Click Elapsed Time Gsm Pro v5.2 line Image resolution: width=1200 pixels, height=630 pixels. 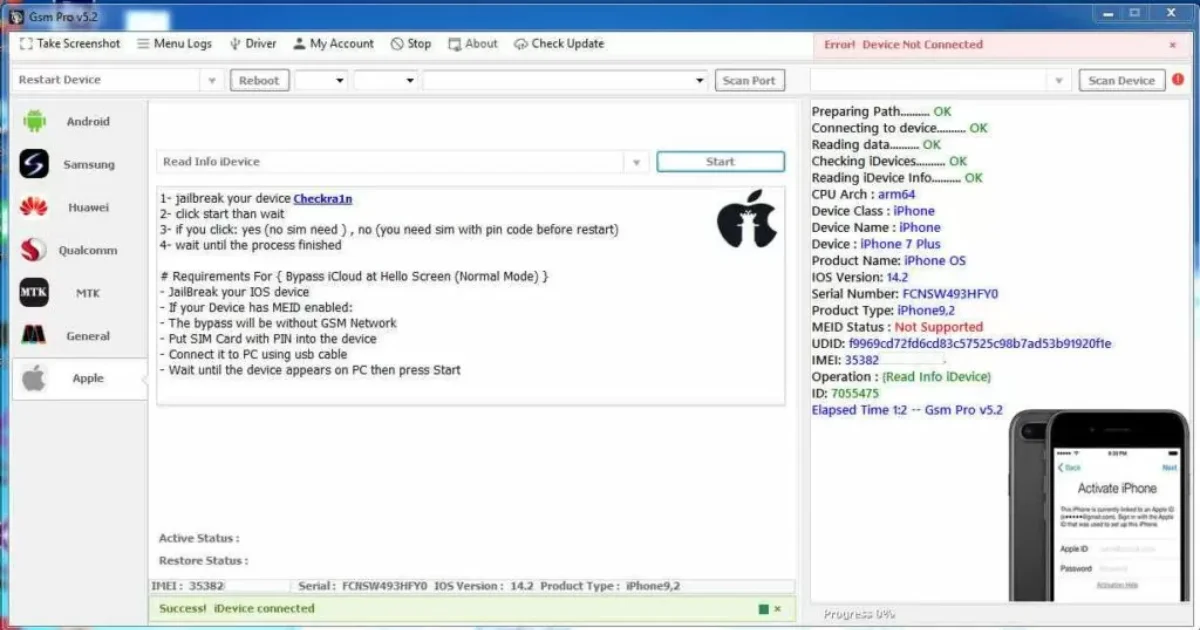[x=907, y=410]
